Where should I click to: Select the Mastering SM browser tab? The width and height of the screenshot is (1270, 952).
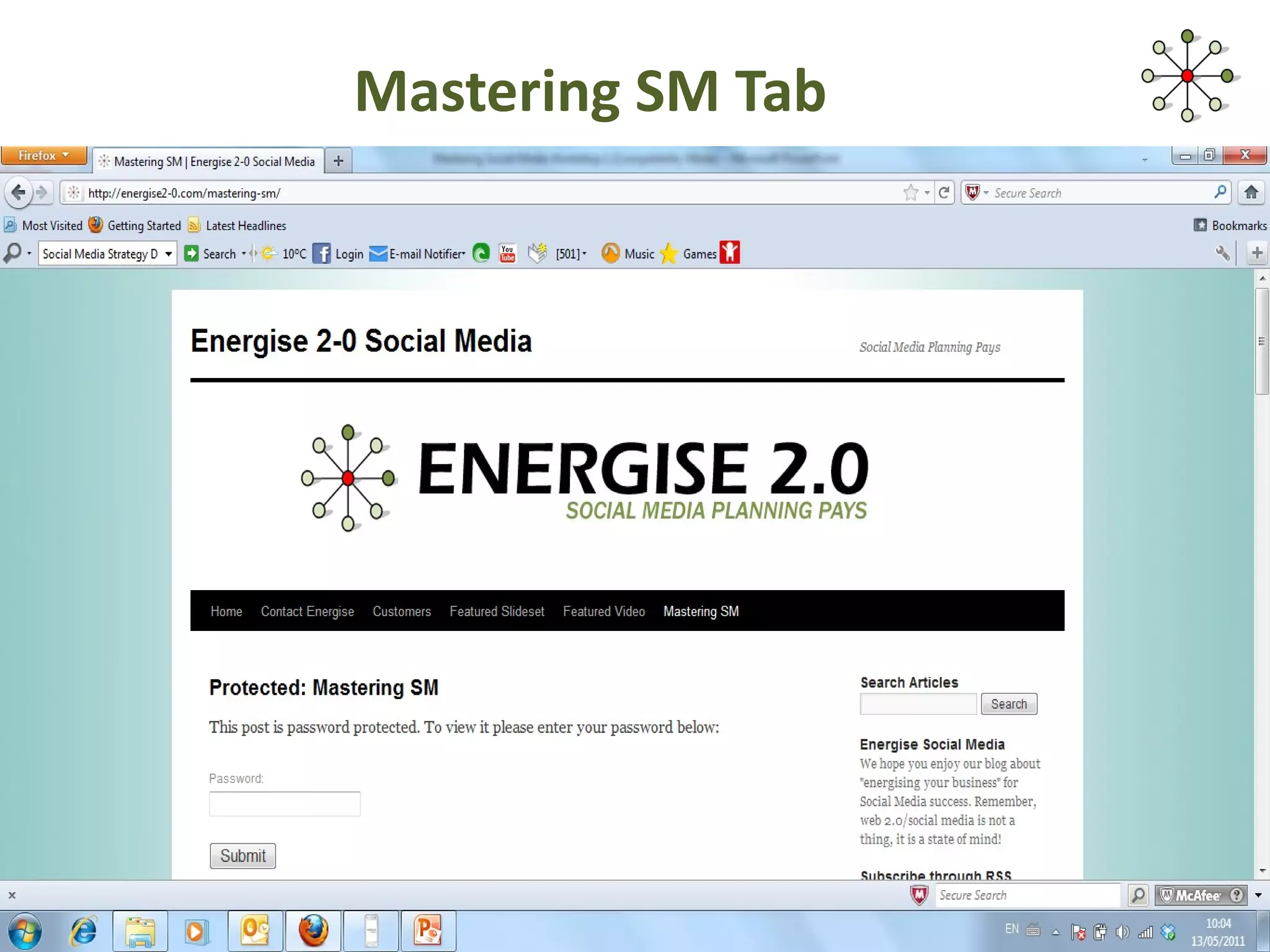(x=208, y=161)
